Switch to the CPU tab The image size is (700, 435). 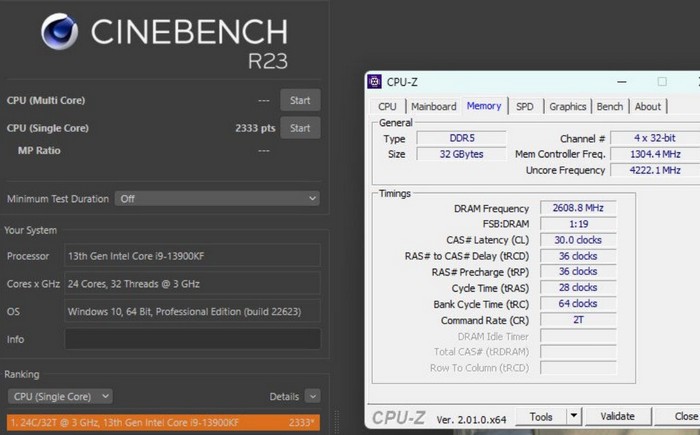(x=387, y=107)
